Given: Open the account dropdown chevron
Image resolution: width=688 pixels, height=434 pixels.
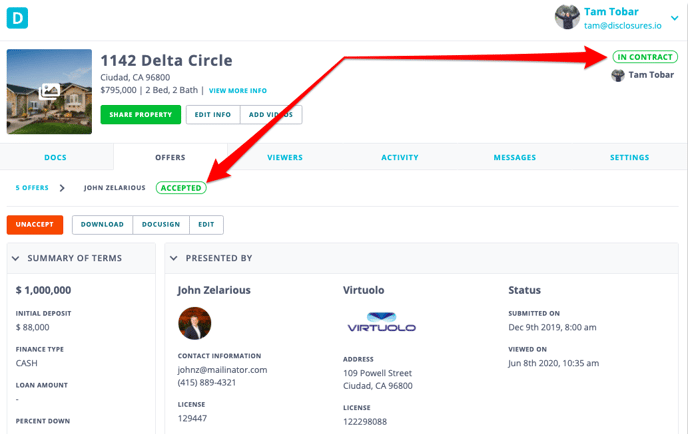Looking at the screenshot, I should (674, 18).
